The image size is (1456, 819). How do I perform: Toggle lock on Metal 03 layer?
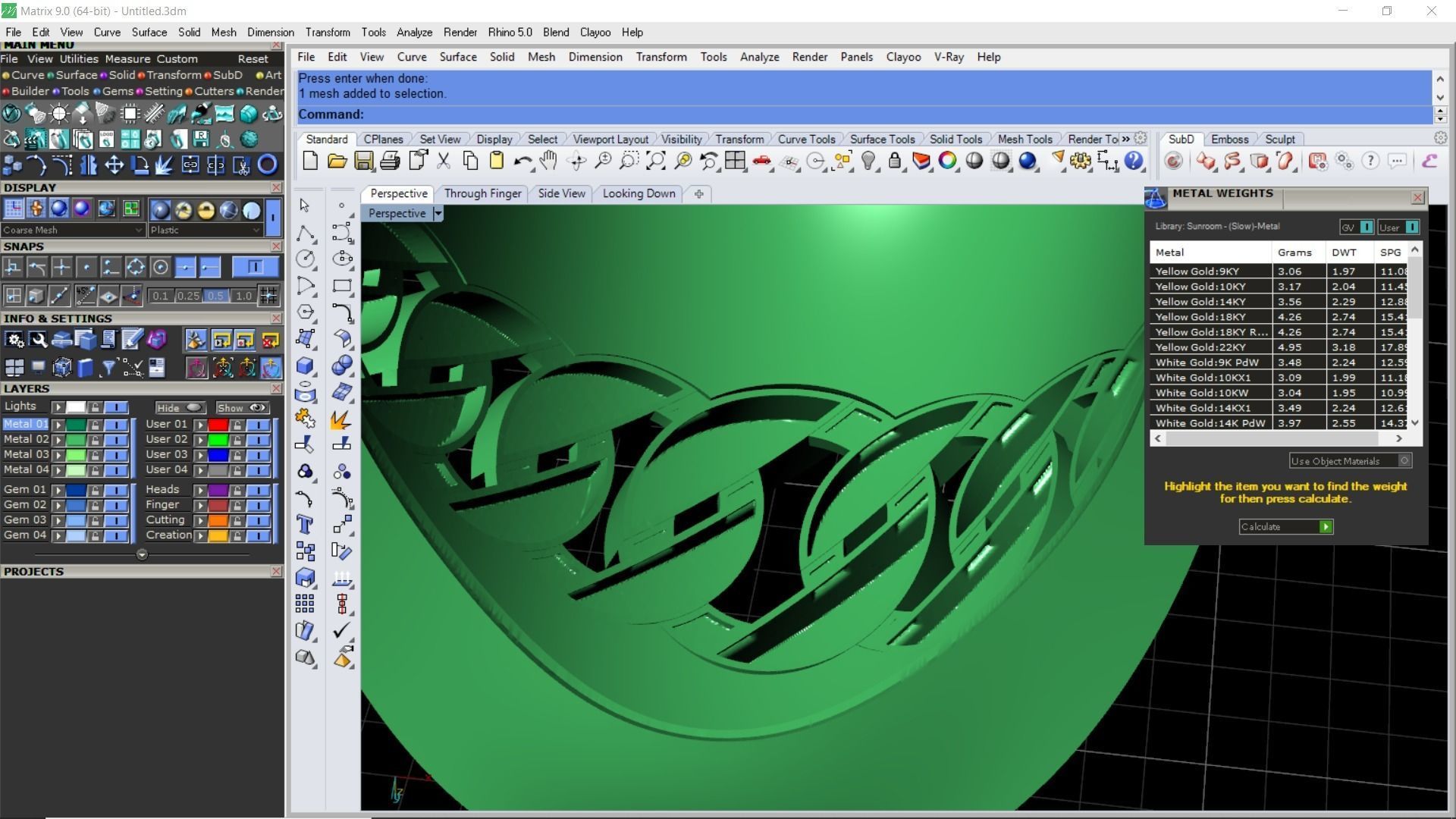[95, 455]
